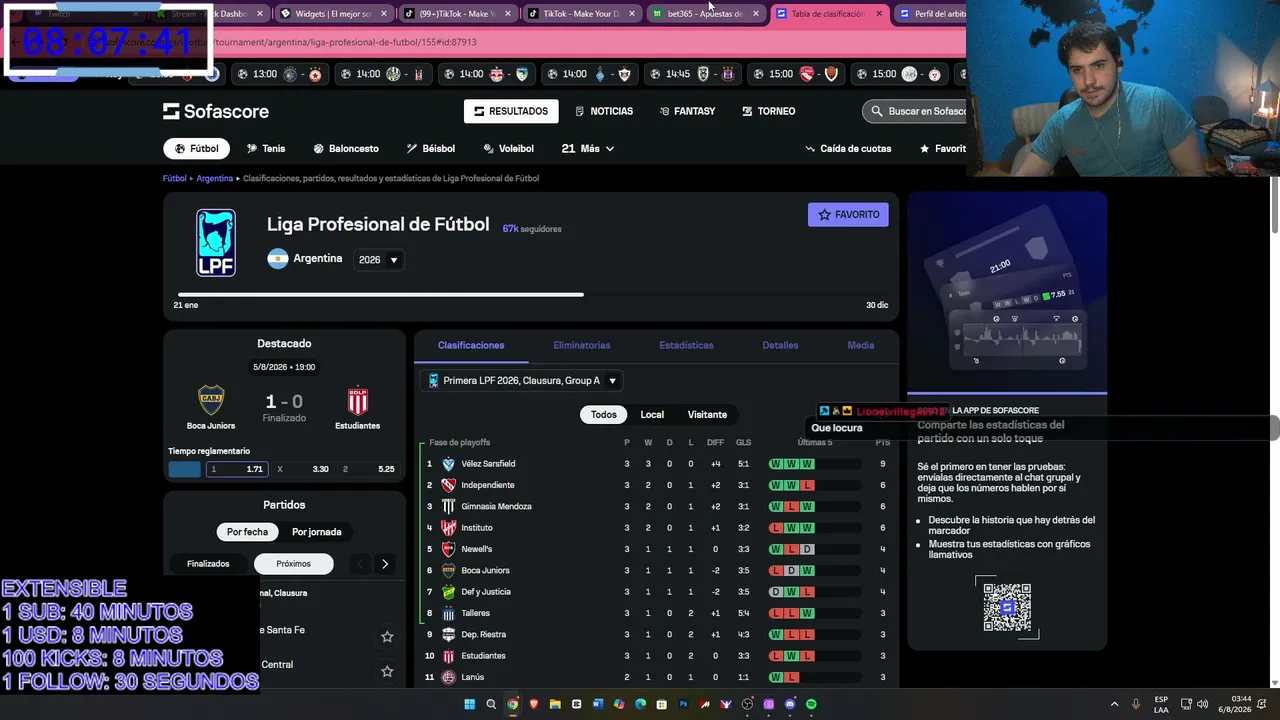Switch matches to Por jornada
The image size is (1280, 720).
click(x=317, y=532)
